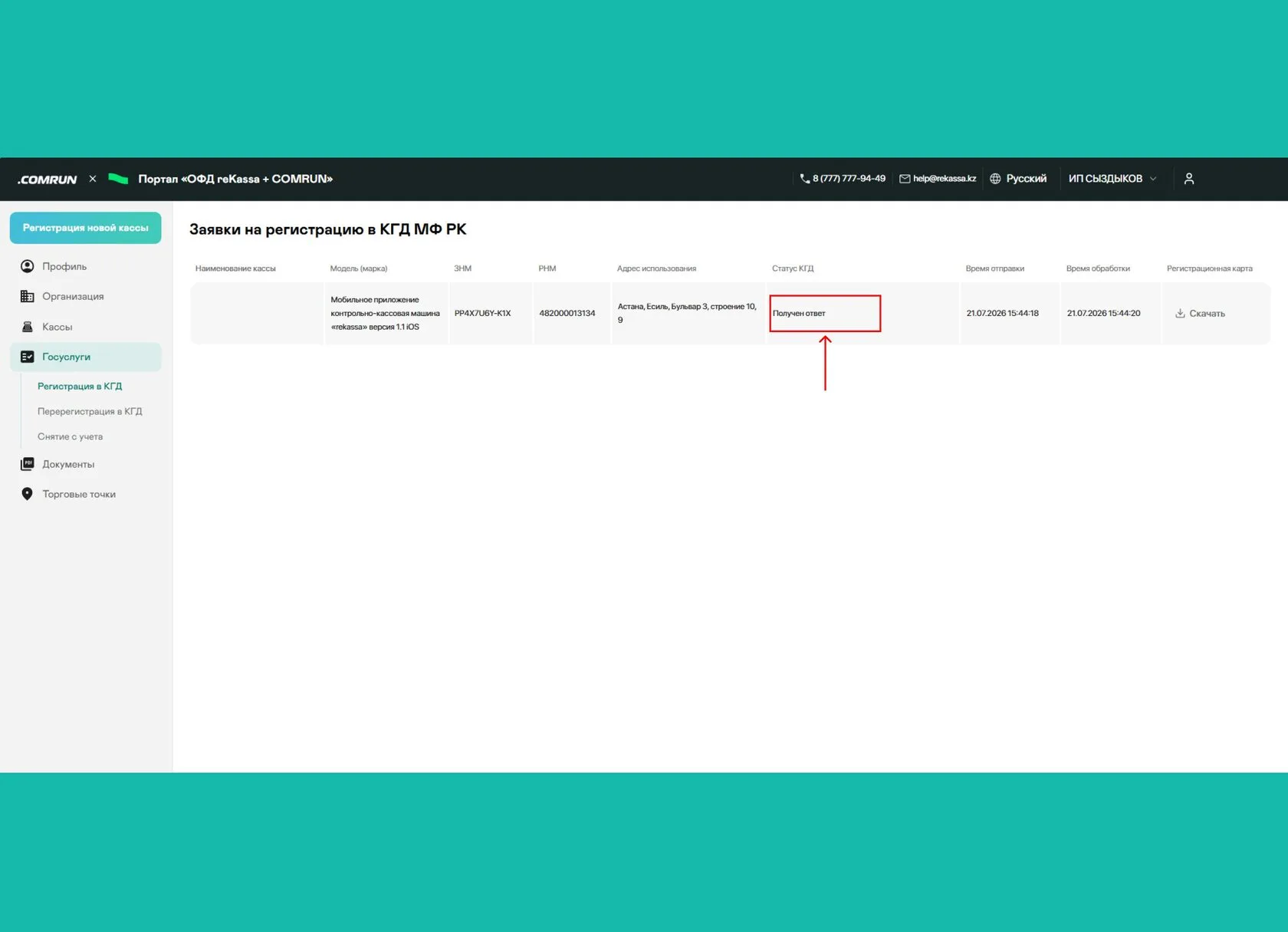
Task: Click the address cell Астана, Есиль
Action: [687, 313]
